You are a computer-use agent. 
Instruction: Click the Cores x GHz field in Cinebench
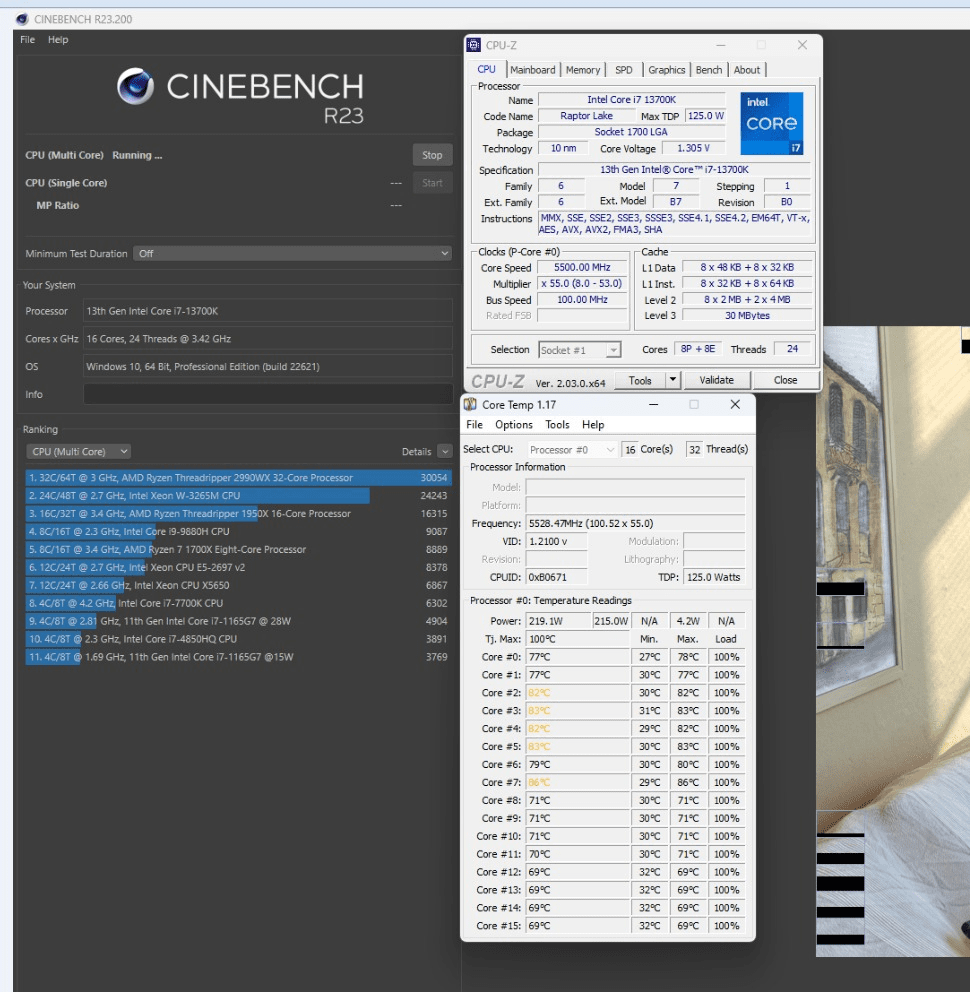point(268,338)
